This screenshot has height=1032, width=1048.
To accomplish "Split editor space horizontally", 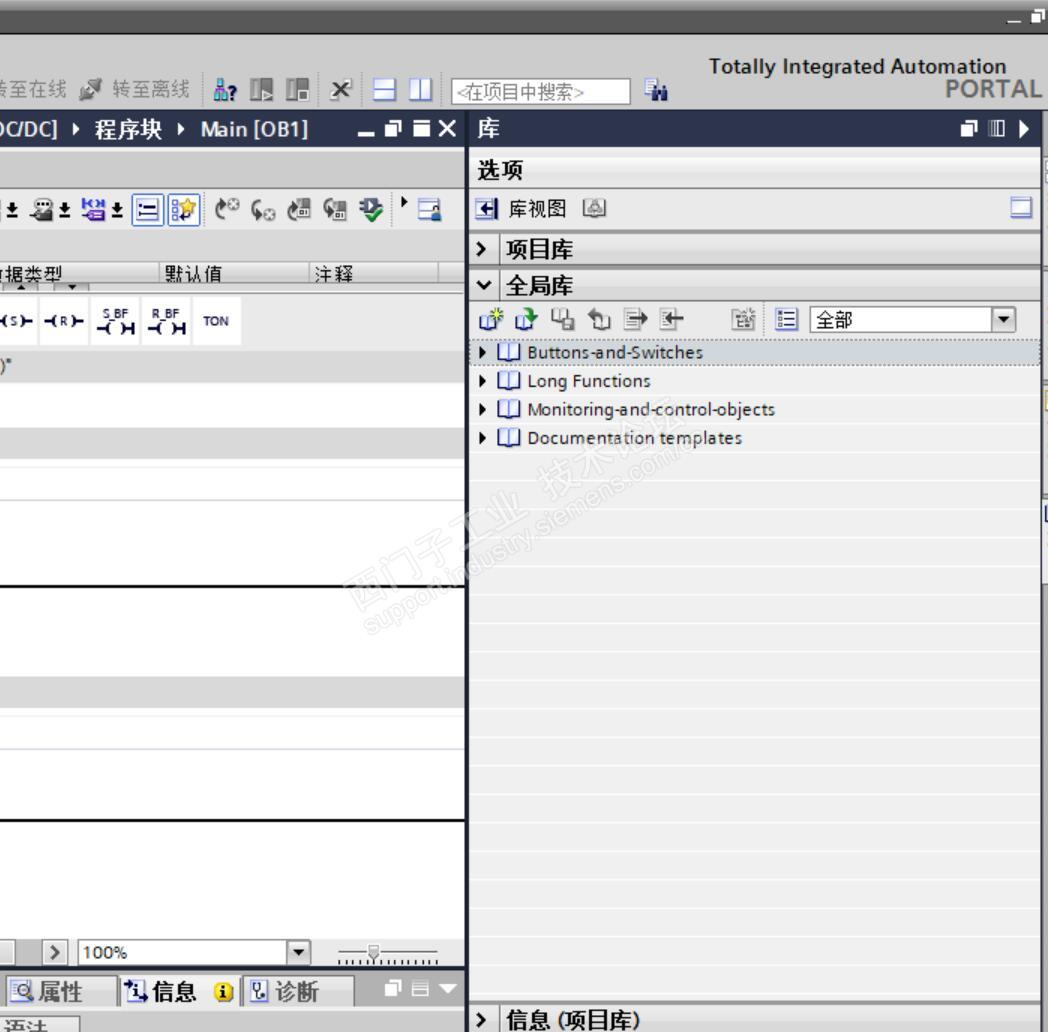I will click(384, 90).
